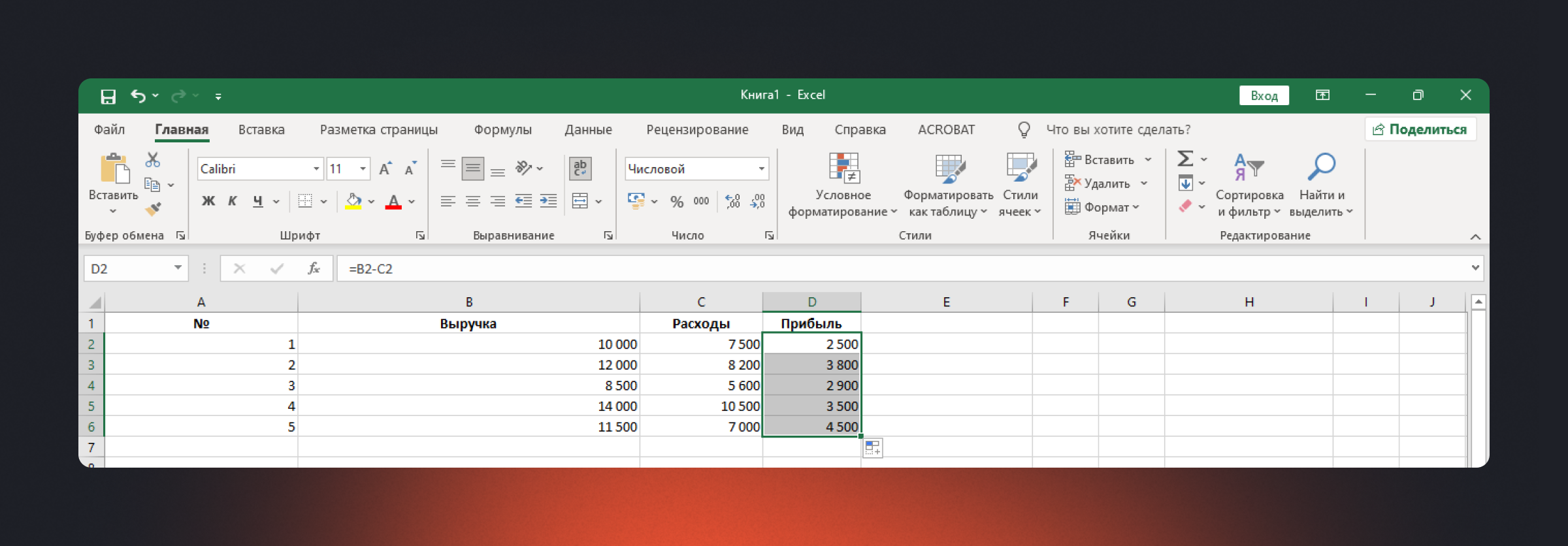Open the Данные ribbon tab
This screenshot has height=546, width=1568.
point(588,130)
